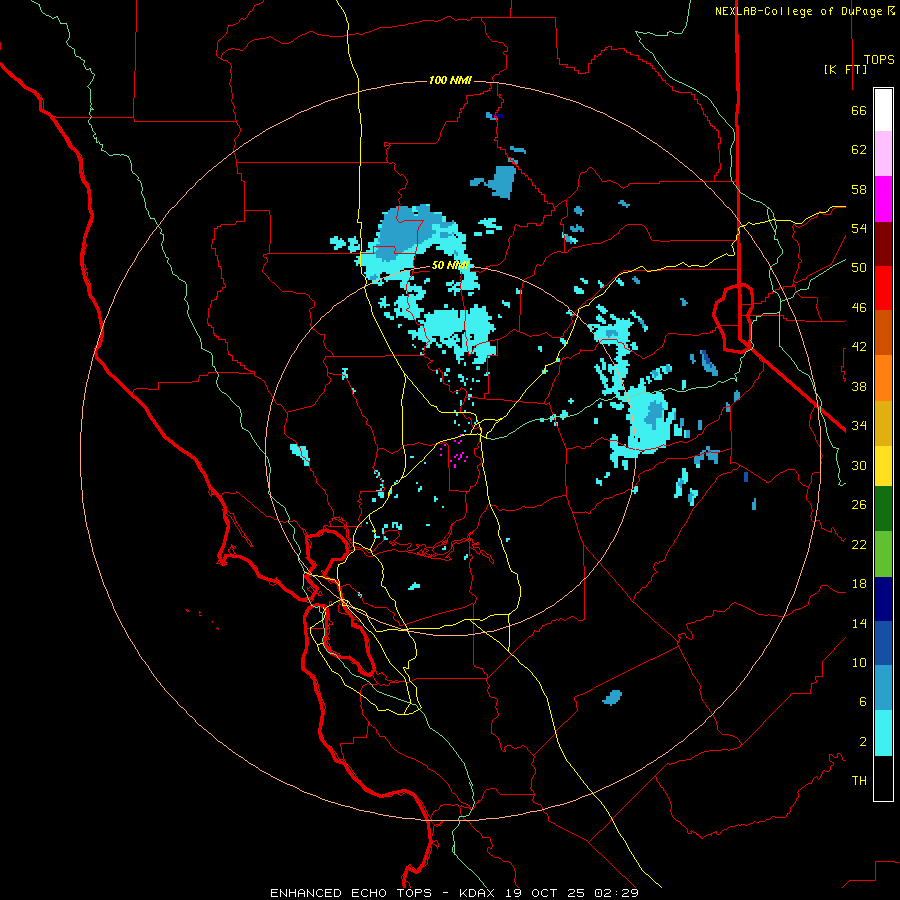900x900 pixels.
Task: Click legend value "22"
Action: (x=859, y=544)
